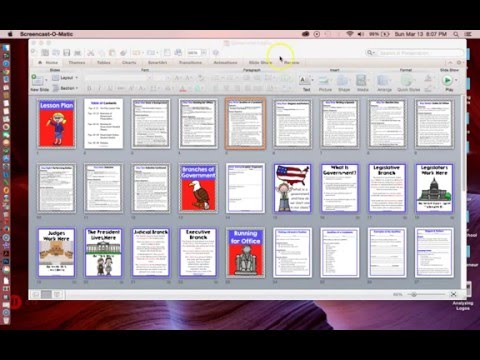Screen dimensions: 480x360
Task: Open the Review tab
Action: [291, 62]
